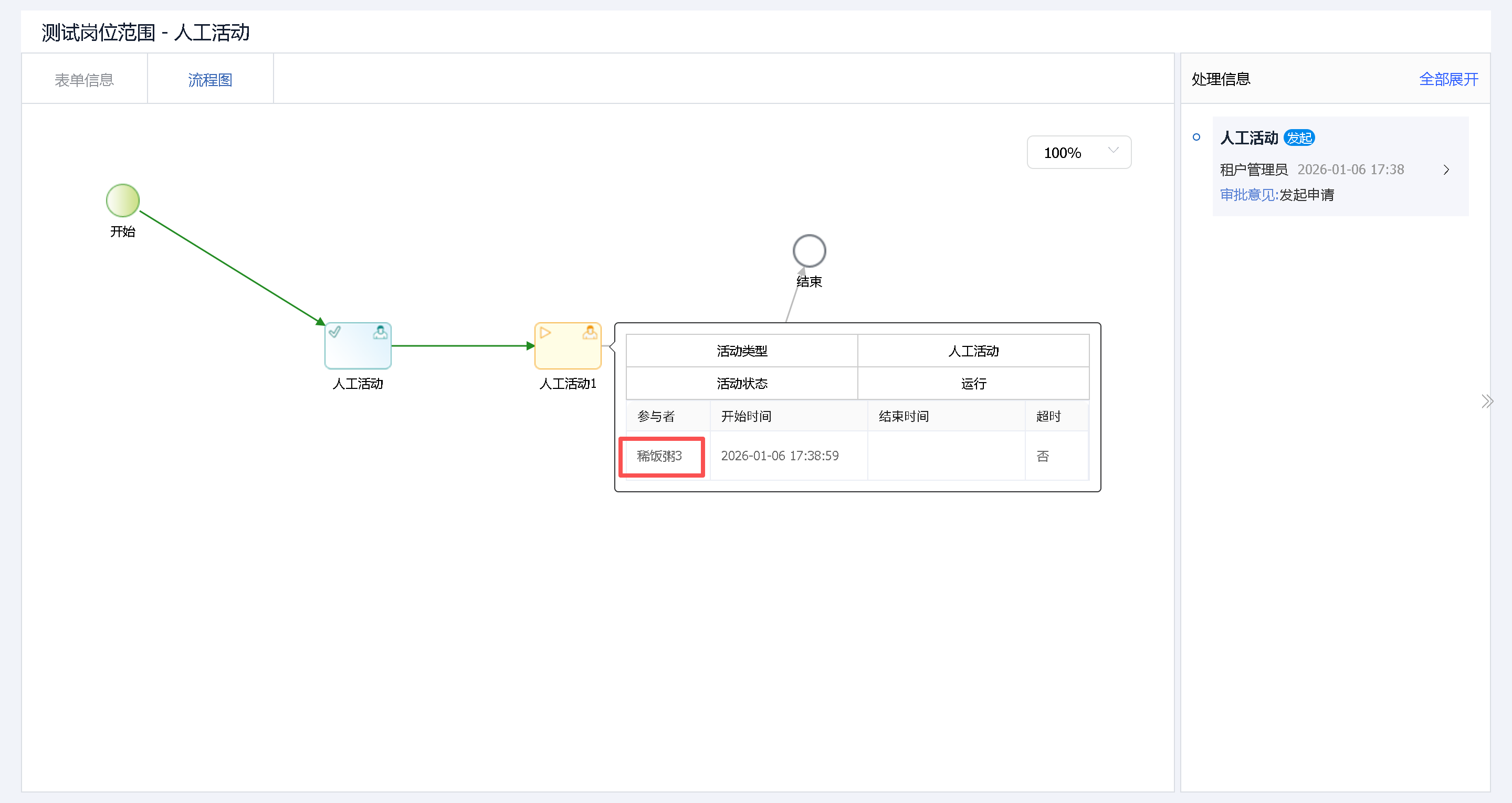The height and width of the screenshot is (803, 1512).
Task: Switch to the 表单信息 tab
Action: click(x=85, y=79)
